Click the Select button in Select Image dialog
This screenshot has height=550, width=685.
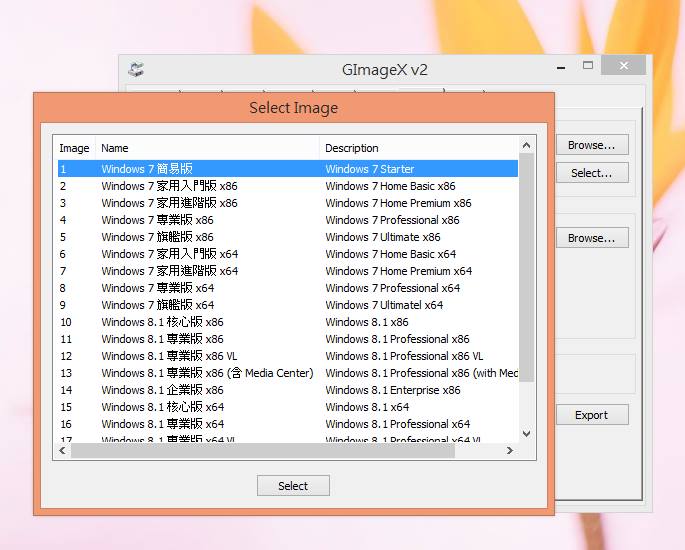[293, 486]
